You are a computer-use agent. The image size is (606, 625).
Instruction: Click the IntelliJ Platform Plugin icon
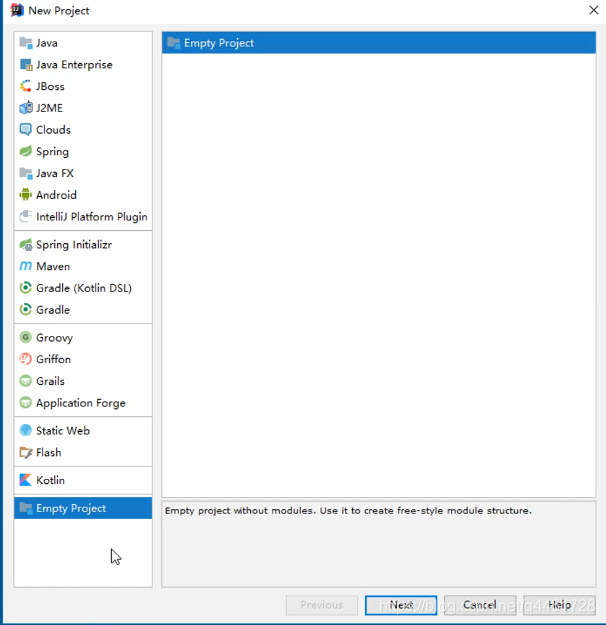coord(26,216)
